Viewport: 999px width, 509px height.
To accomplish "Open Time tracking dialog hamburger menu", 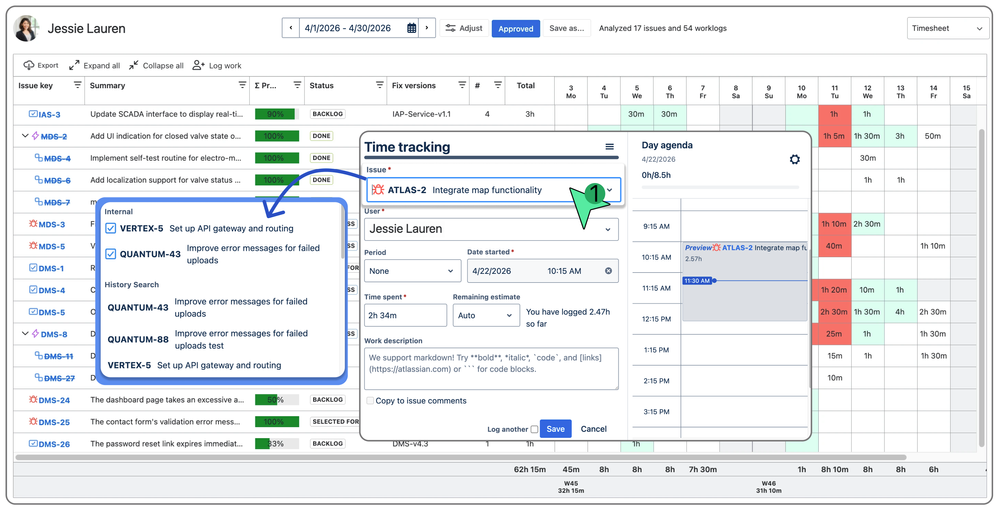I will click(610, 147).
